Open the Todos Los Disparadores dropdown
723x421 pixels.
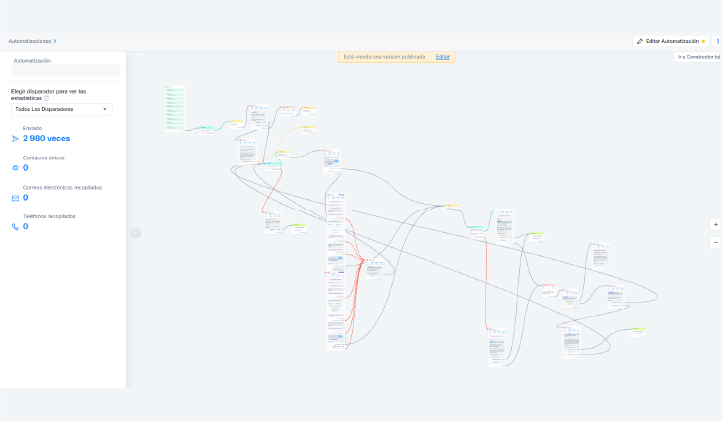(x=62, y=109)
